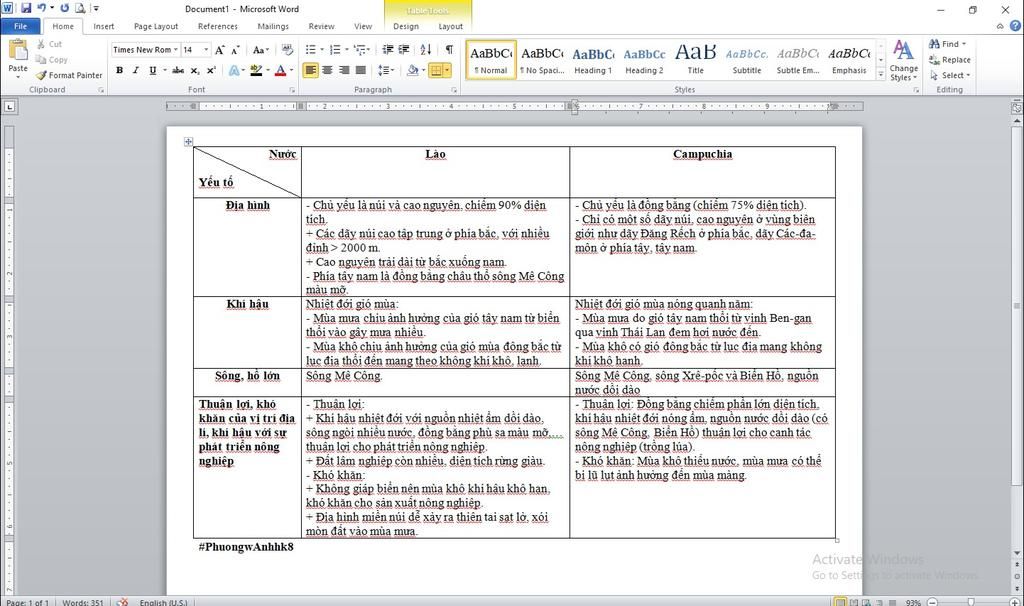Apply text effects to selection
Image resolution: width=1024 pixels, height=606 pixels.
(x=234, y=70)
